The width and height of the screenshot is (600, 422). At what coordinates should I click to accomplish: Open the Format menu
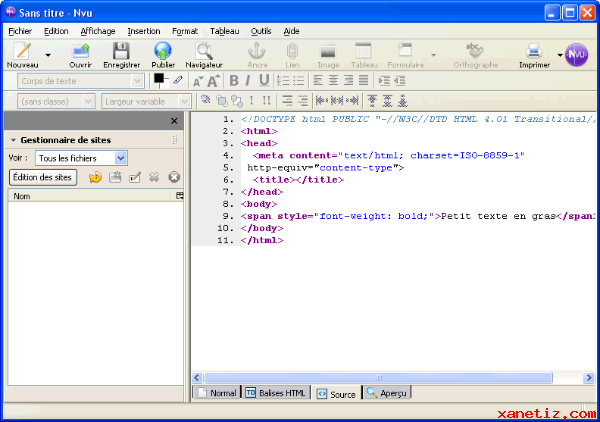tap(185, 31)
